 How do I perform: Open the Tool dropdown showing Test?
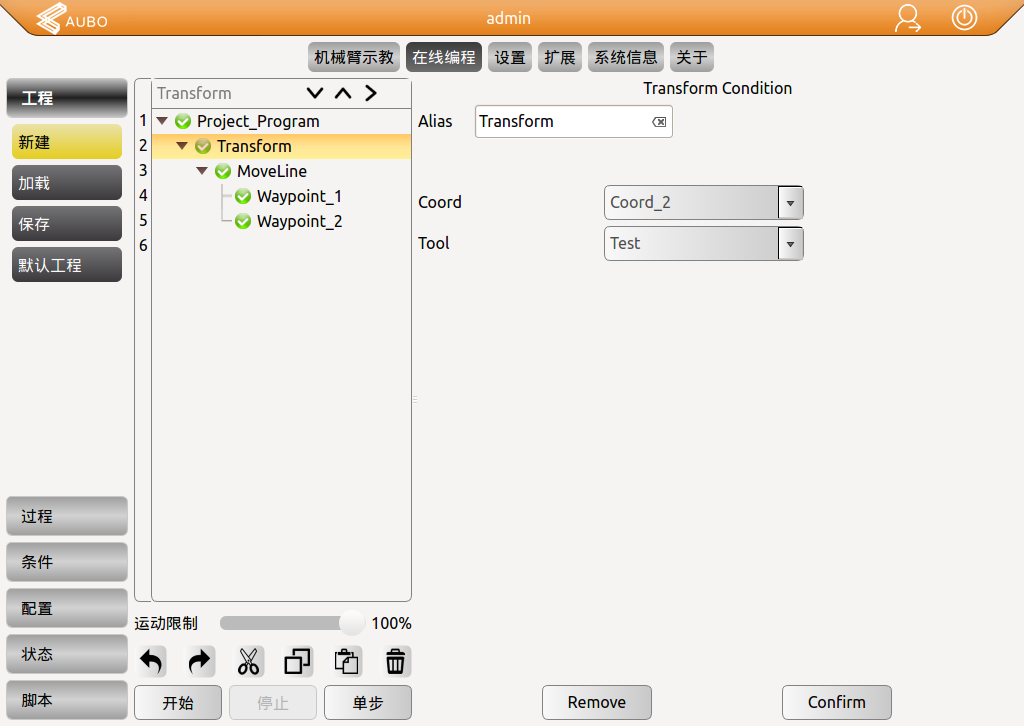click(x=790, y=243)
